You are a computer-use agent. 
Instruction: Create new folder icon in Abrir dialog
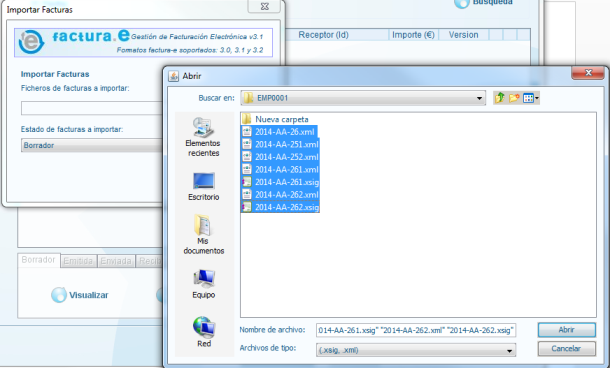514,98
